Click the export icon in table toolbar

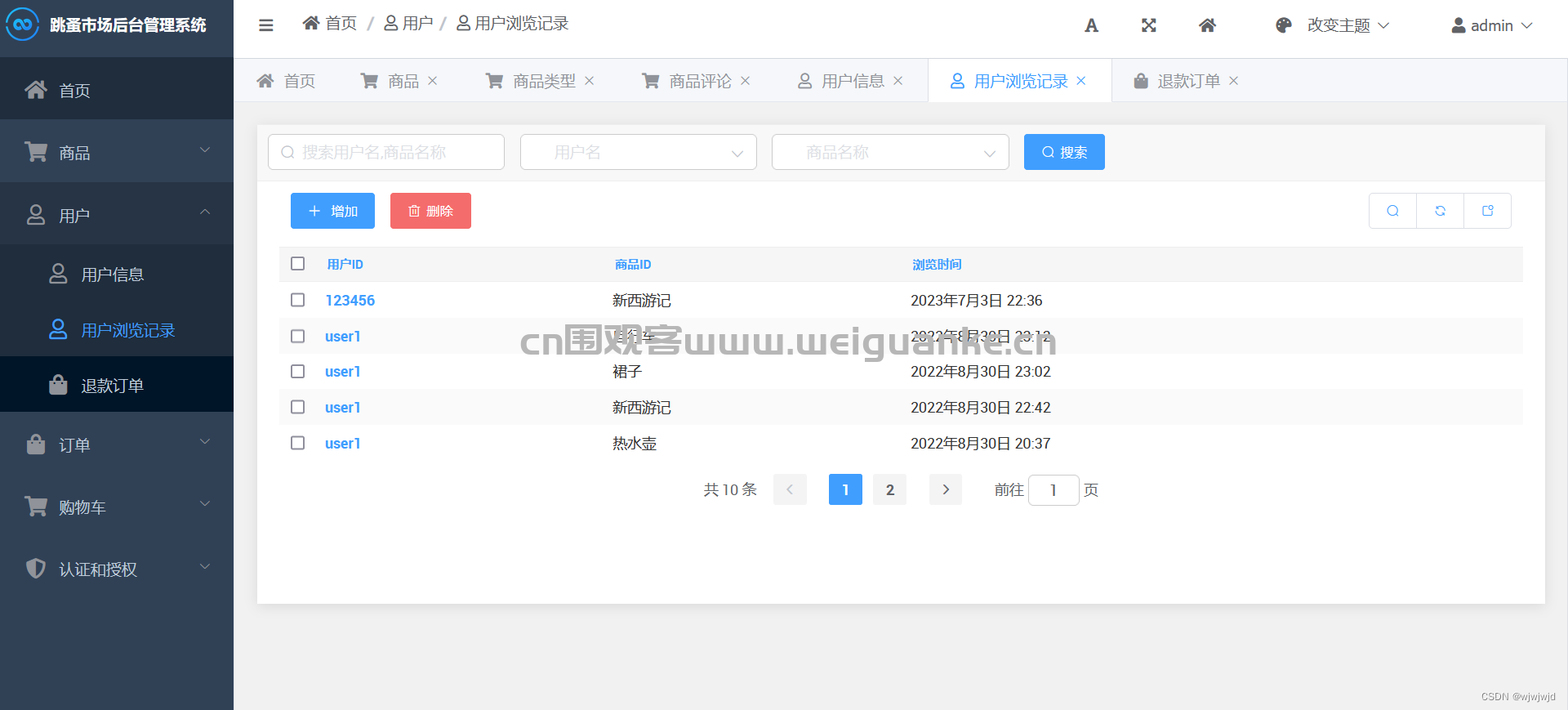click(x=1487, y=211)
